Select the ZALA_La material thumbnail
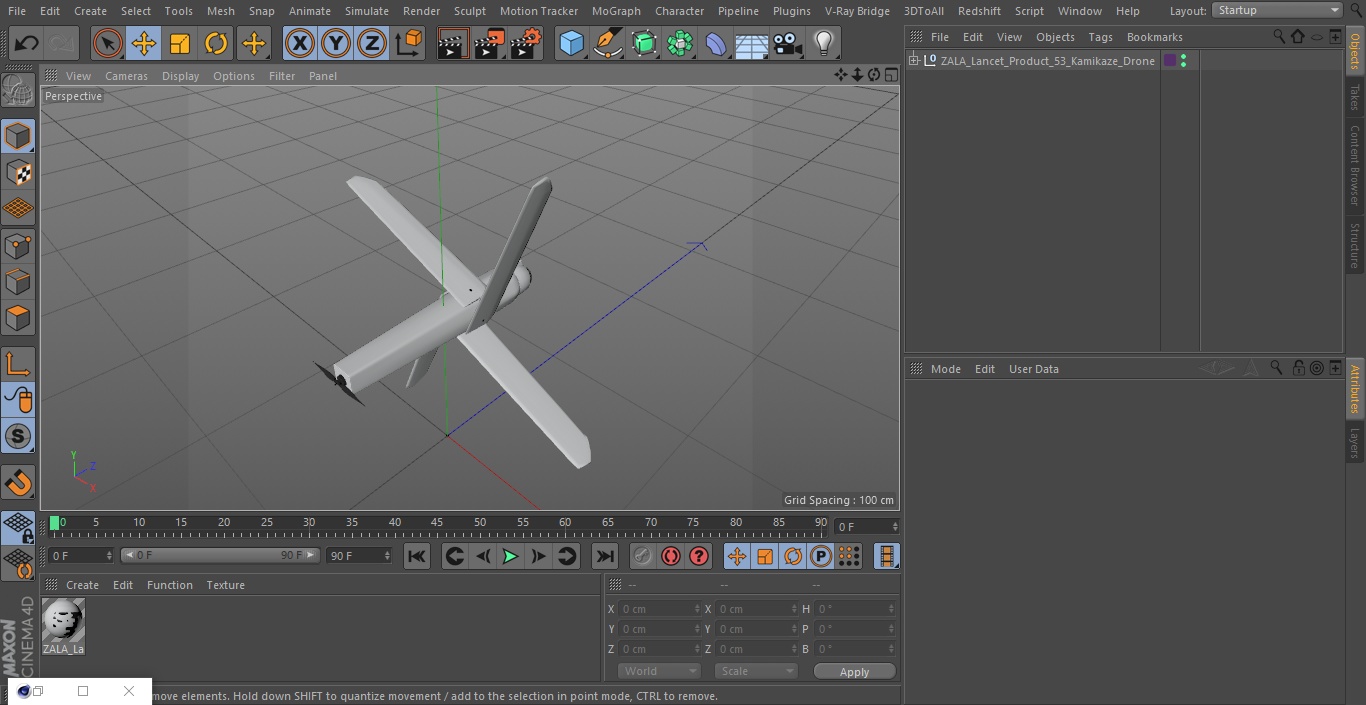This screenshot has height=705, width=1366. (63, 622)
